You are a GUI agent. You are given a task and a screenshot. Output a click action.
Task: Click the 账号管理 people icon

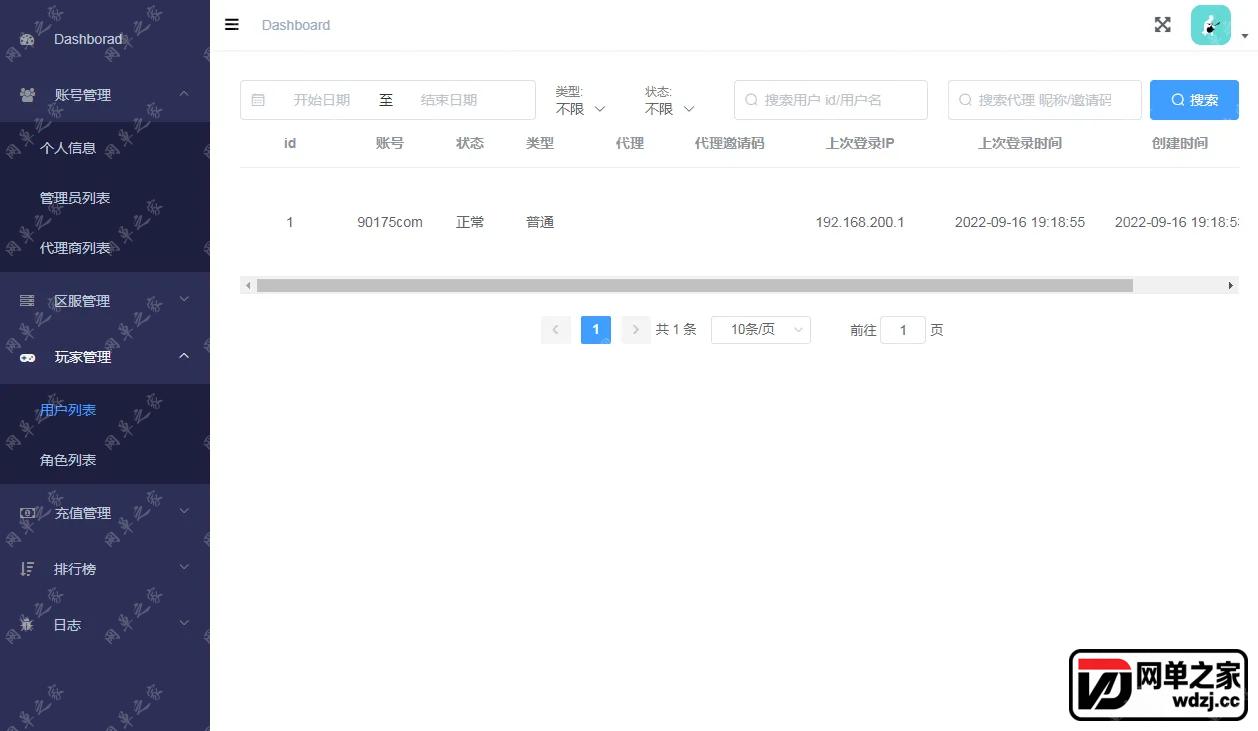coord(28,95)
